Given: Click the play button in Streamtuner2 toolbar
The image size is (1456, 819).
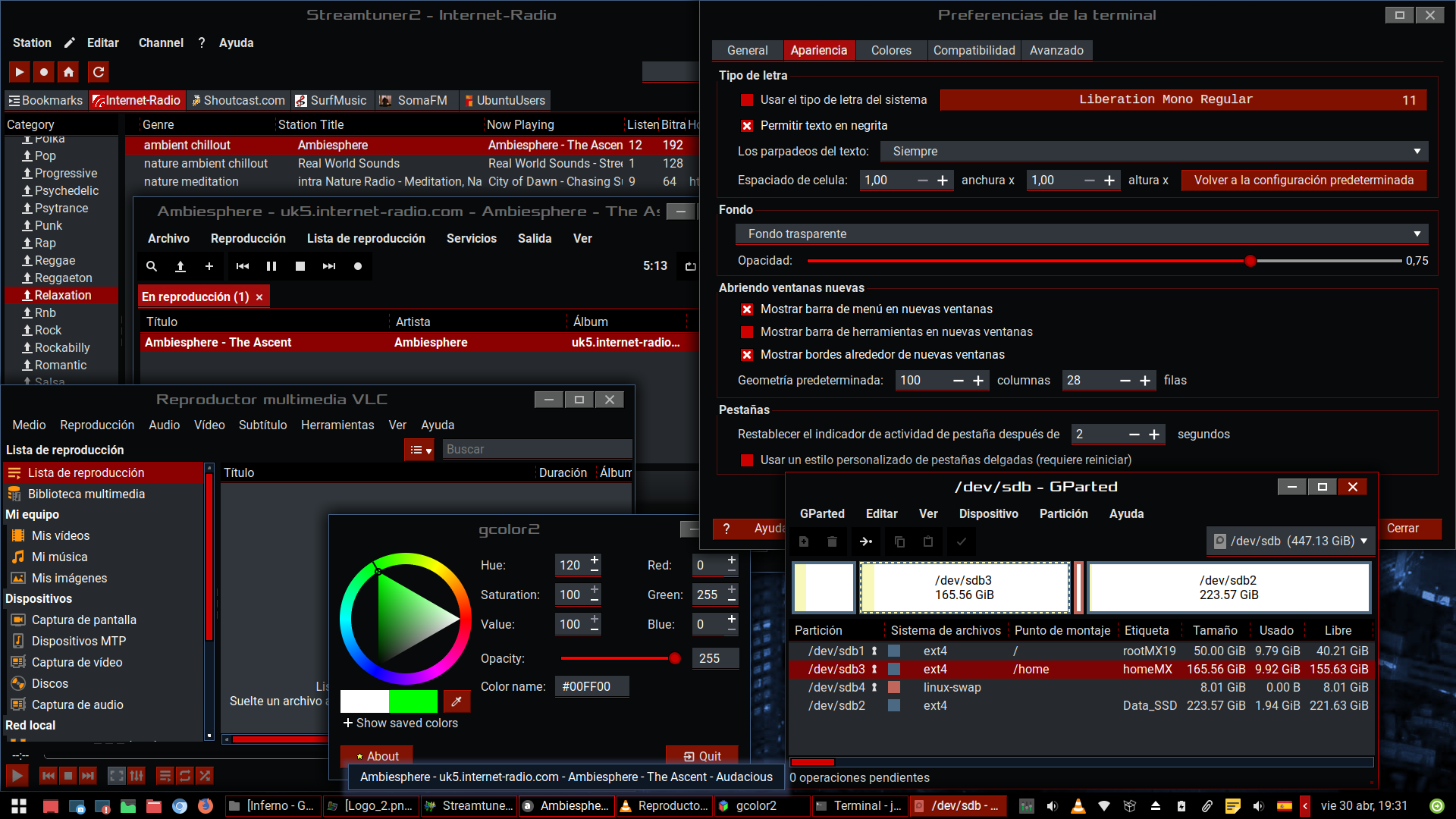Looking at the screenshot, I should pos(19,72).
